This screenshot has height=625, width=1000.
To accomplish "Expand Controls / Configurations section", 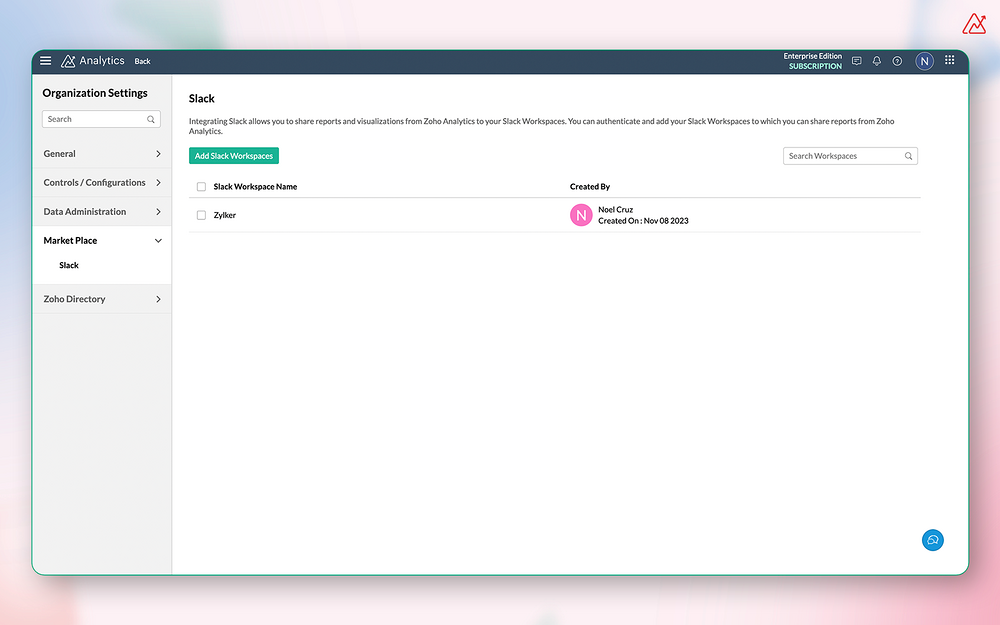I will [x=102, y=182].
